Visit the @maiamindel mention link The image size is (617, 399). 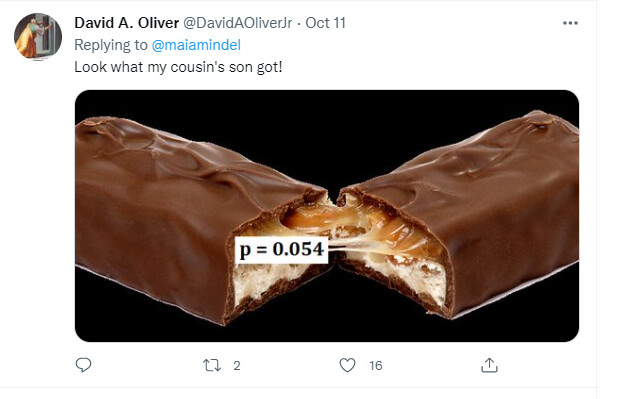tap(196, 45)
